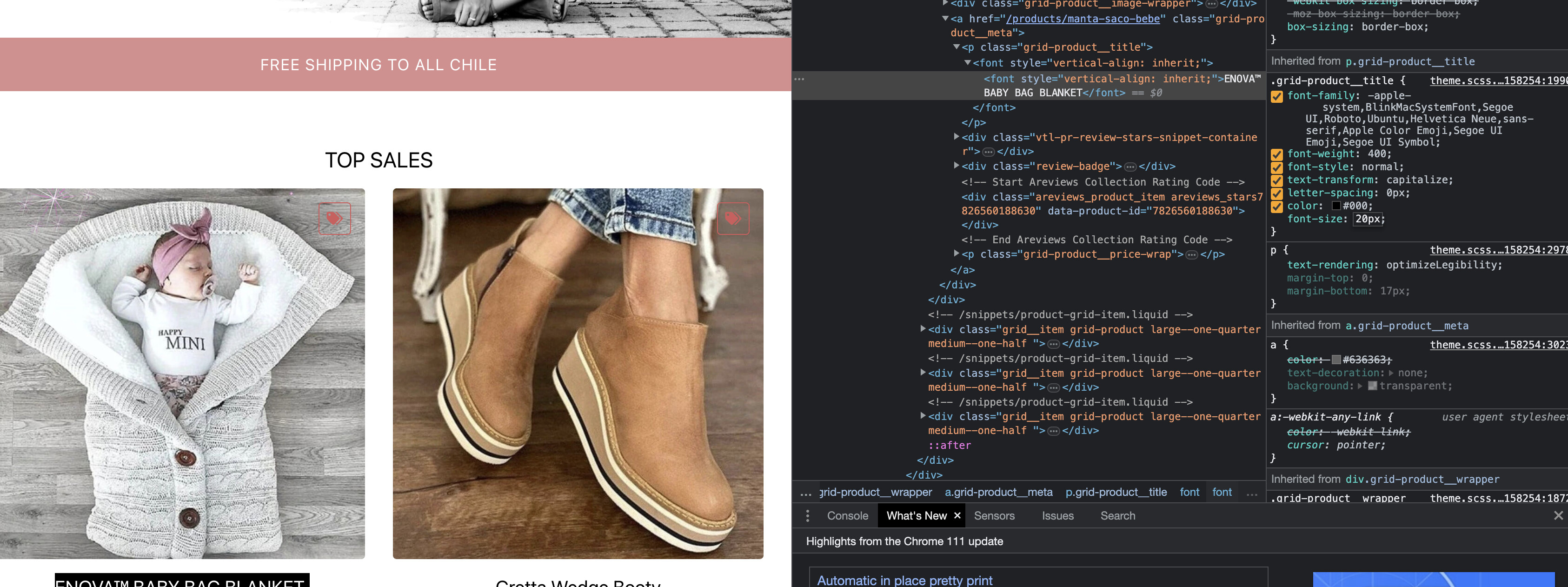This screenshot has width=1568, height=587.
Task: Expand collapsed ellipsis in review-badge div
Action: coord(1130,167)
